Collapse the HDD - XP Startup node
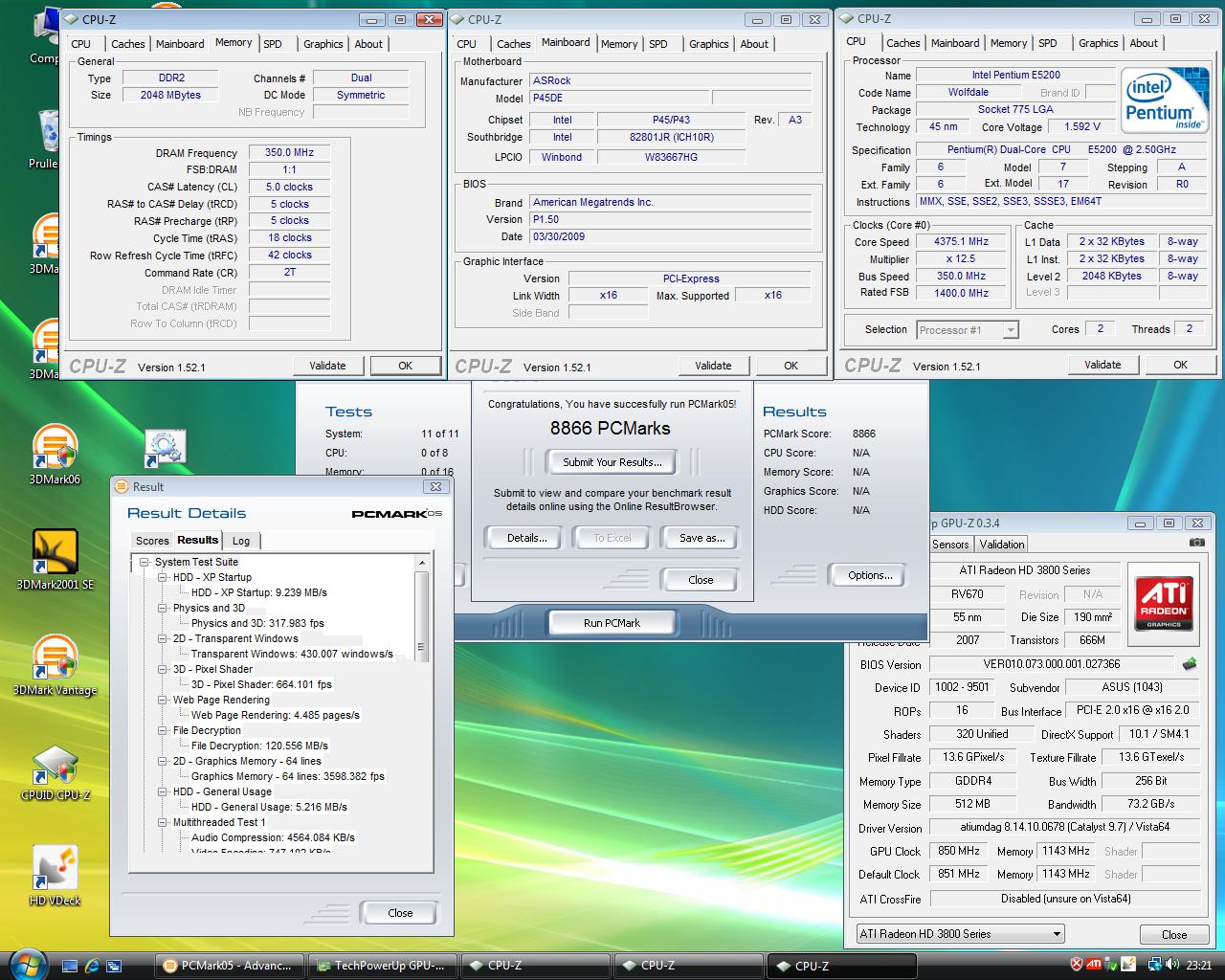The width and height of the screenshot is (1225, 980). [x=162, y=578]
